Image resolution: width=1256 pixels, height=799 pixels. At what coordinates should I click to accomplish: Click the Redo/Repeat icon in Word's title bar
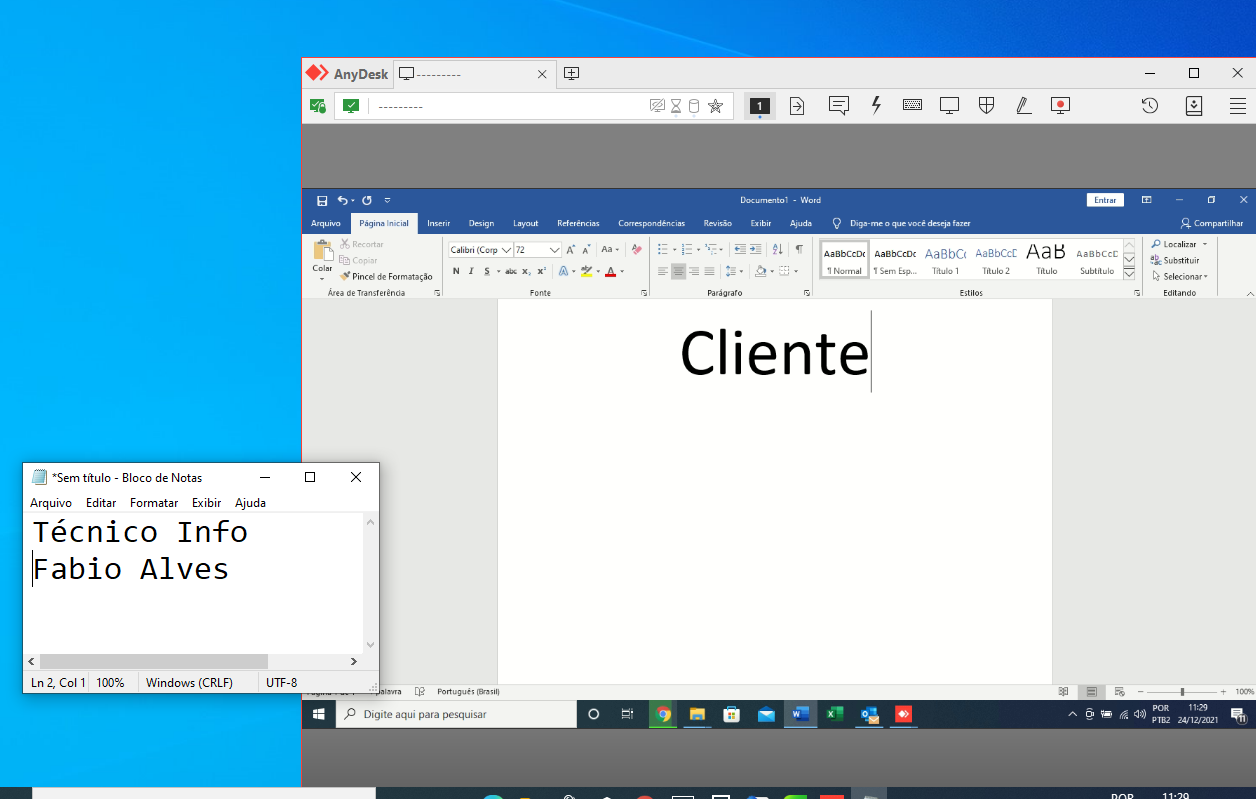367,200
